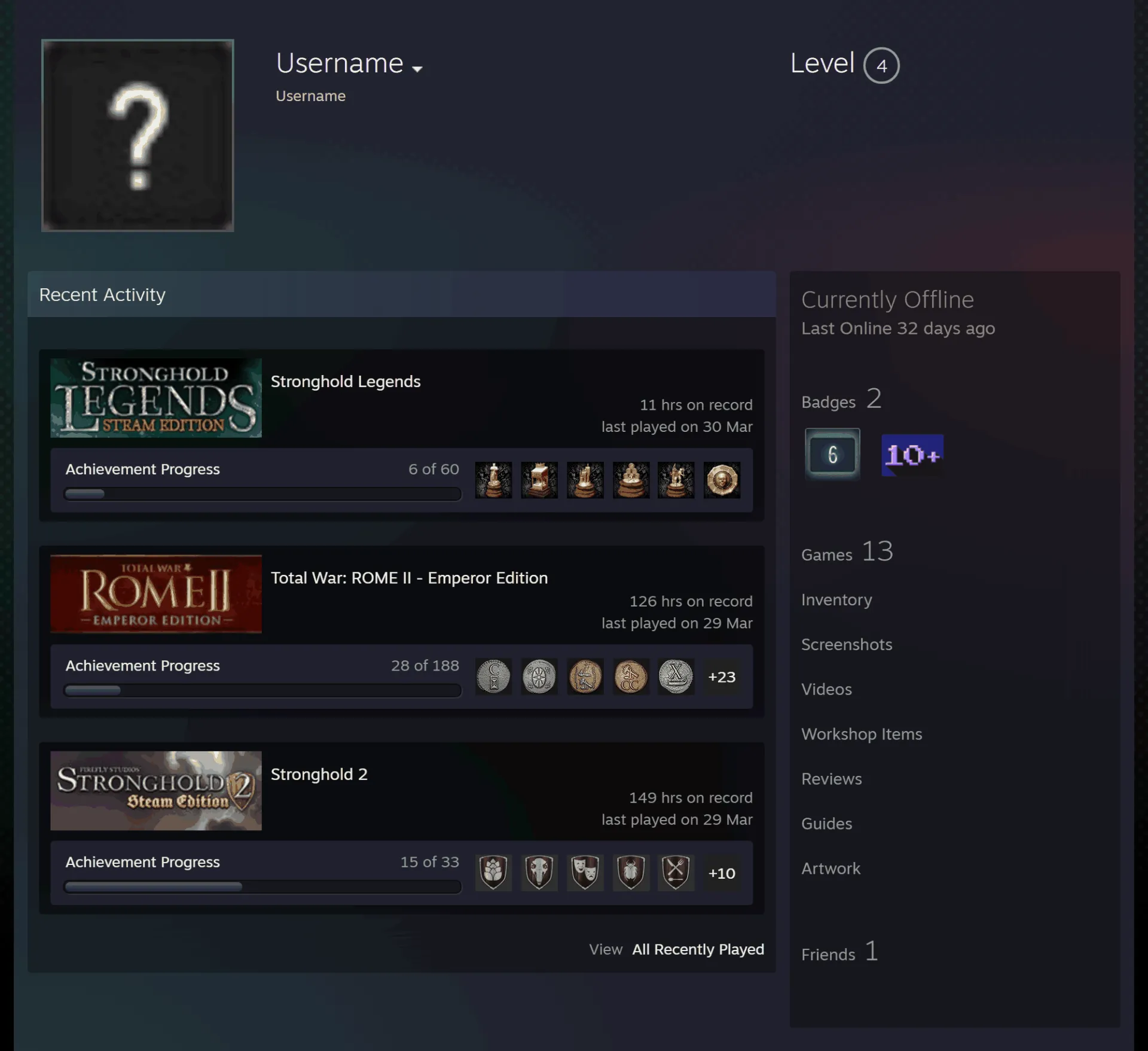Click Total War: ROME II - Emperor Edition title
The height and width of the screenshot is (1051, 1148).
pos(410,578)
